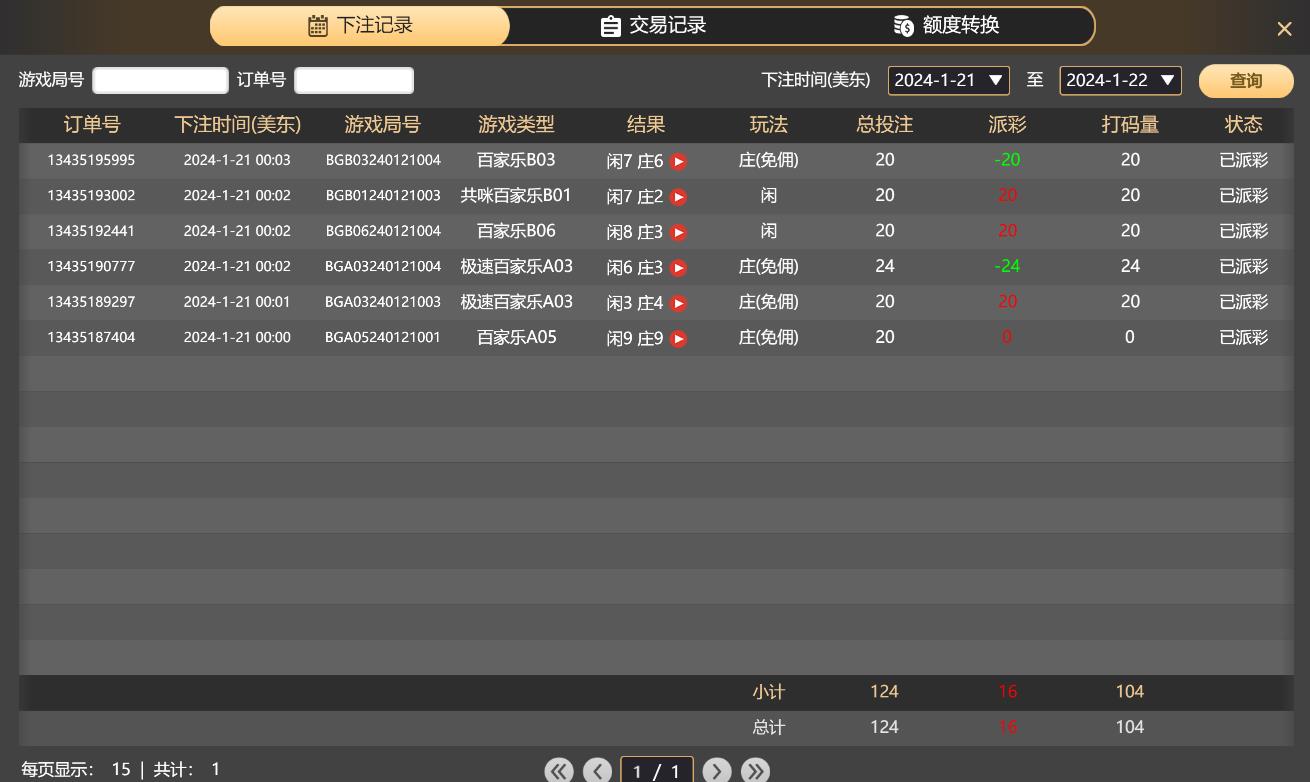Click the 下注时间(美东) column header
1310x782 pixels.
[x=237, y=125]
